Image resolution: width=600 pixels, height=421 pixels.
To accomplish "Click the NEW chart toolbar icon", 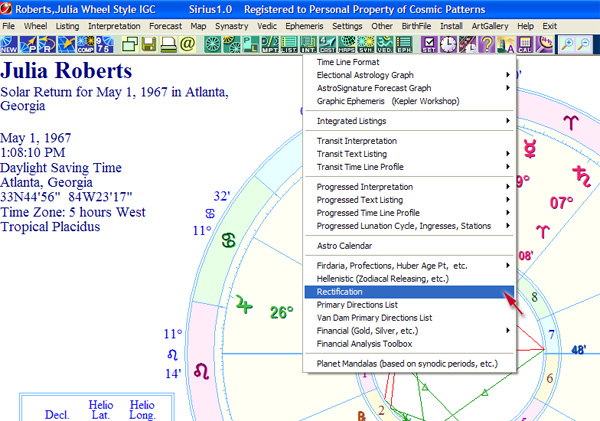I will 10,44.
